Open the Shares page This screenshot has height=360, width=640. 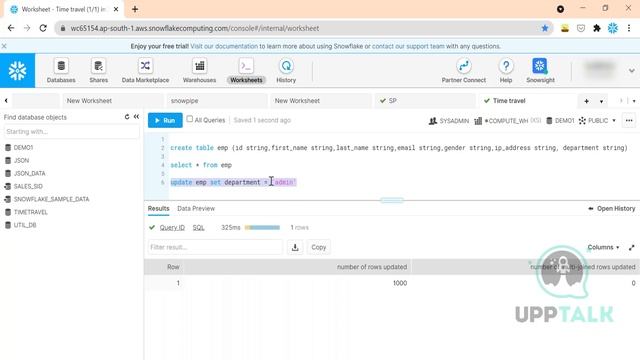tap(98, 71)
